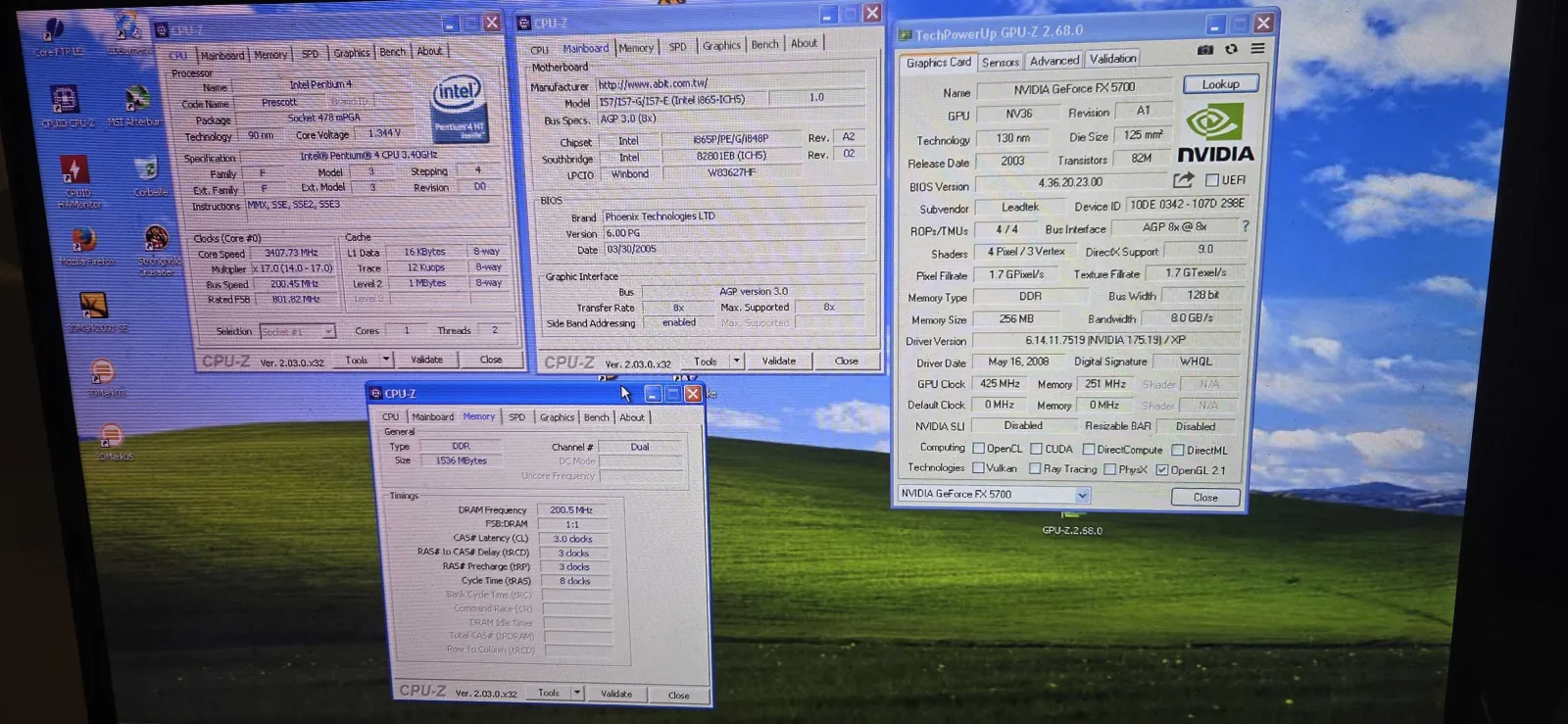Open the MSI Afterburner desktop icon
This screenshot has height=724, width=1568.
click(136, 106)
